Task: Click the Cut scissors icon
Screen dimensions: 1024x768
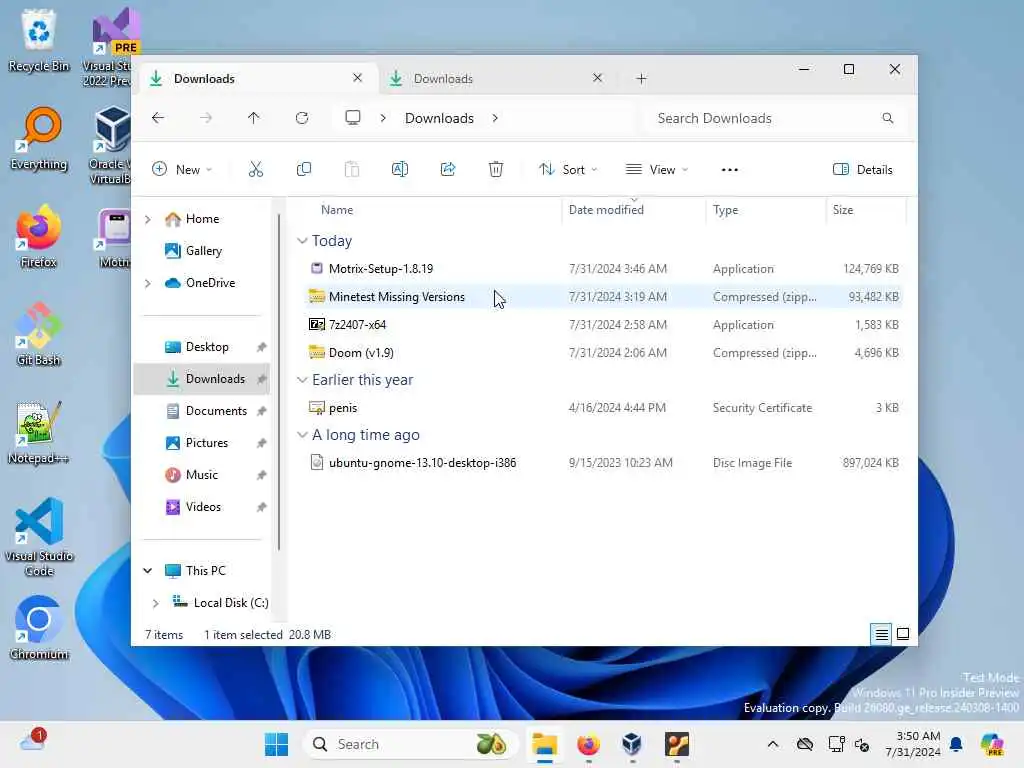Action: pos(255,170)
